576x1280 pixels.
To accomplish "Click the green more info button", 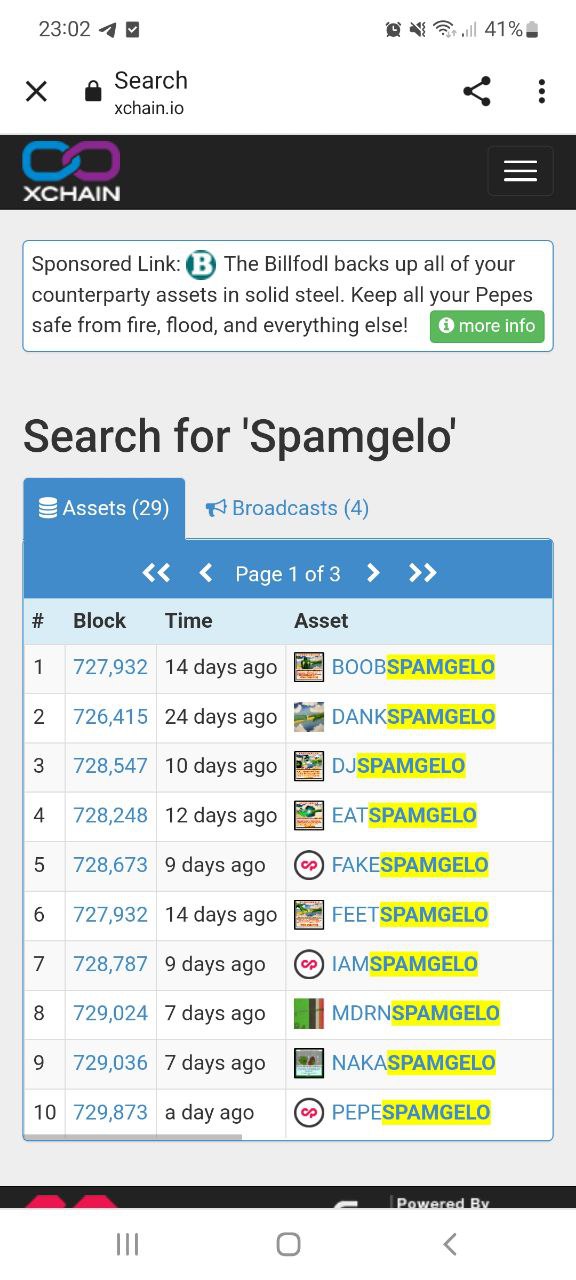I will 487,326.
